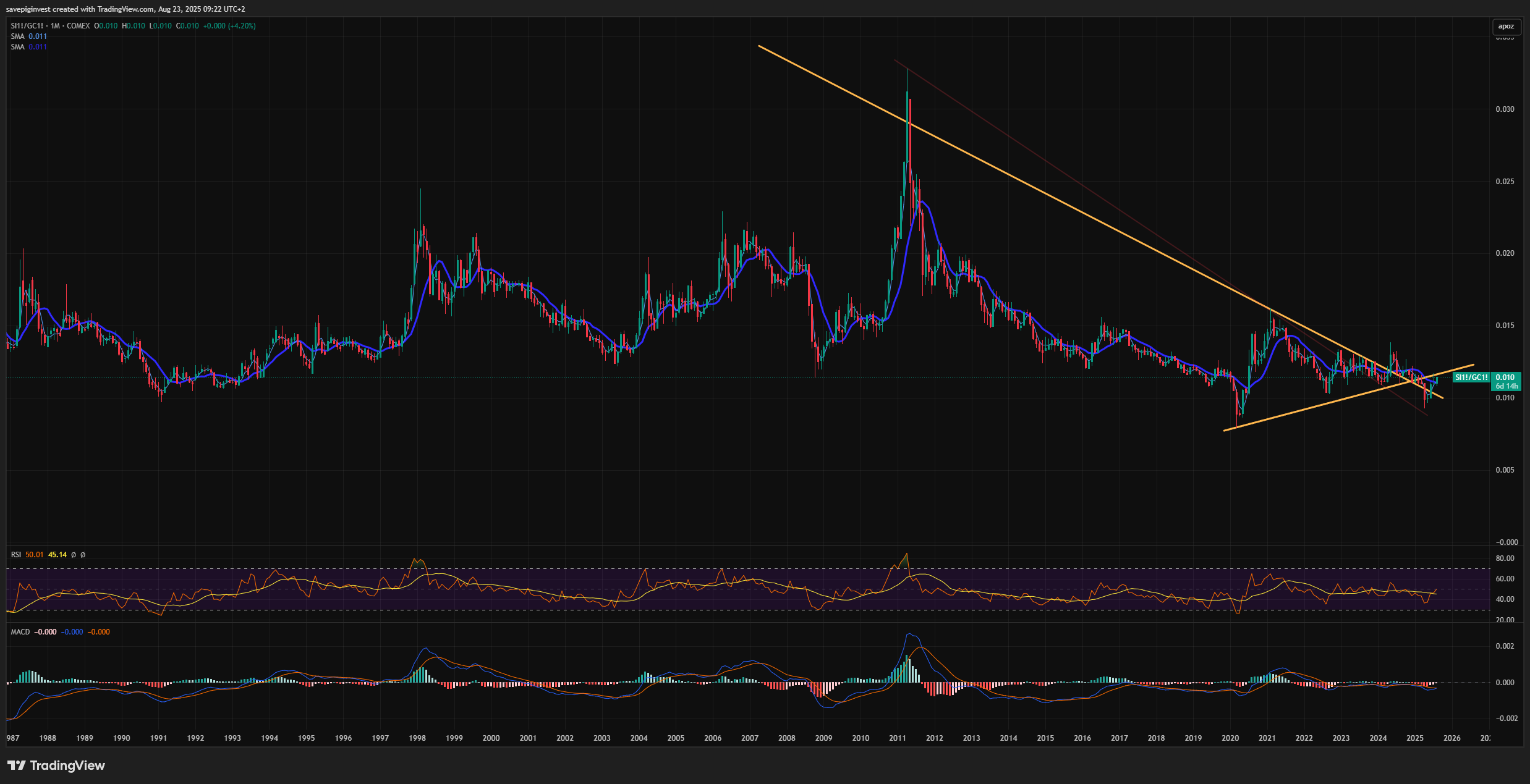
Task: Click the 2020 label on time axis
Action: coord(1230,738)
